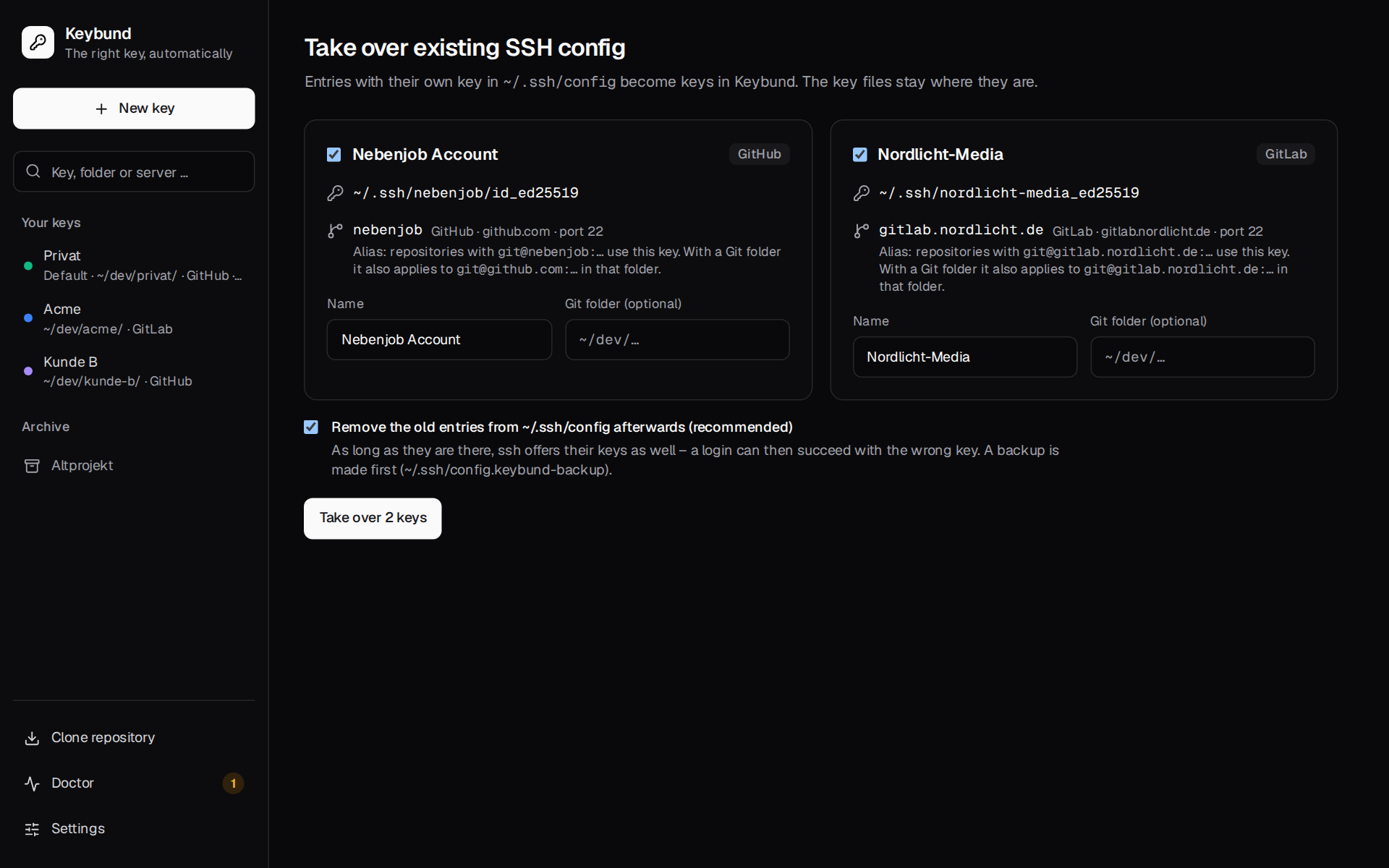This screenshot has width=1389, height=868.
Task: Focus the Key, folder or server search field
Action: (134, 171)
